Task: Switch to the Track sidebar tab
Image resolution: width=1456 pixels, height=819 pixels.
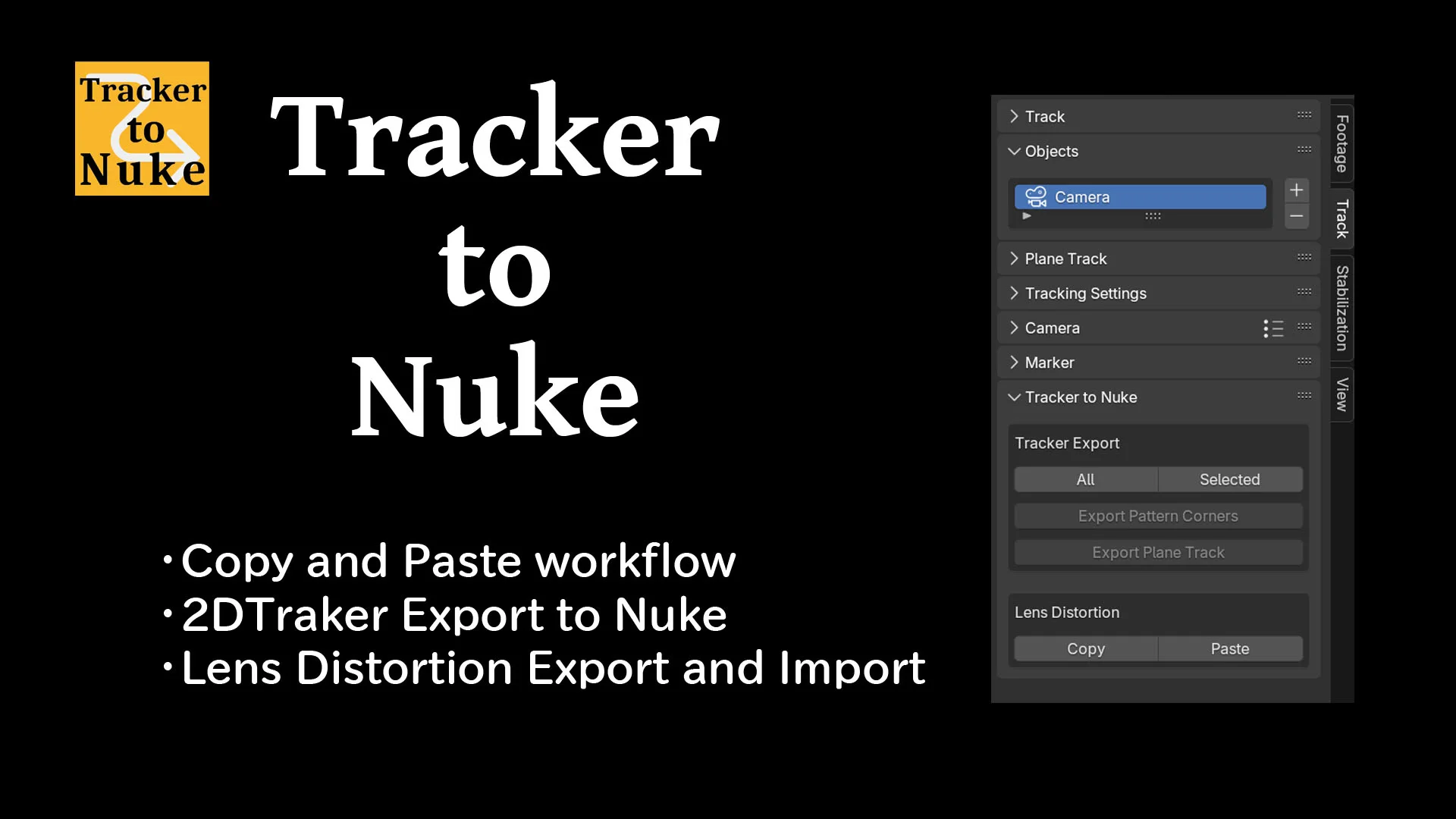Action: tap(1342, 218)
